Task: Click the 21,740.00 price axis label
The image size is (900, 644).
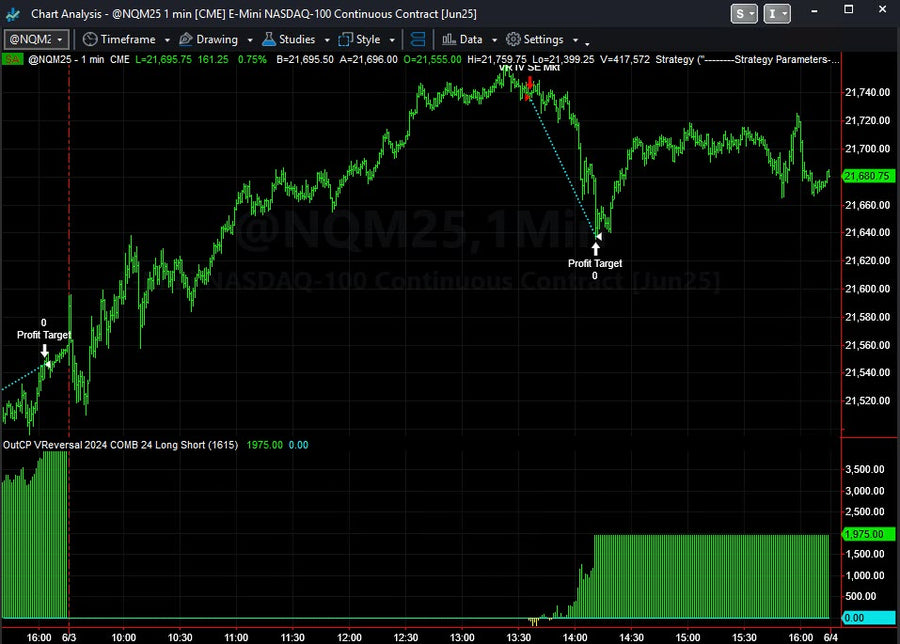Action: [867, 92]
